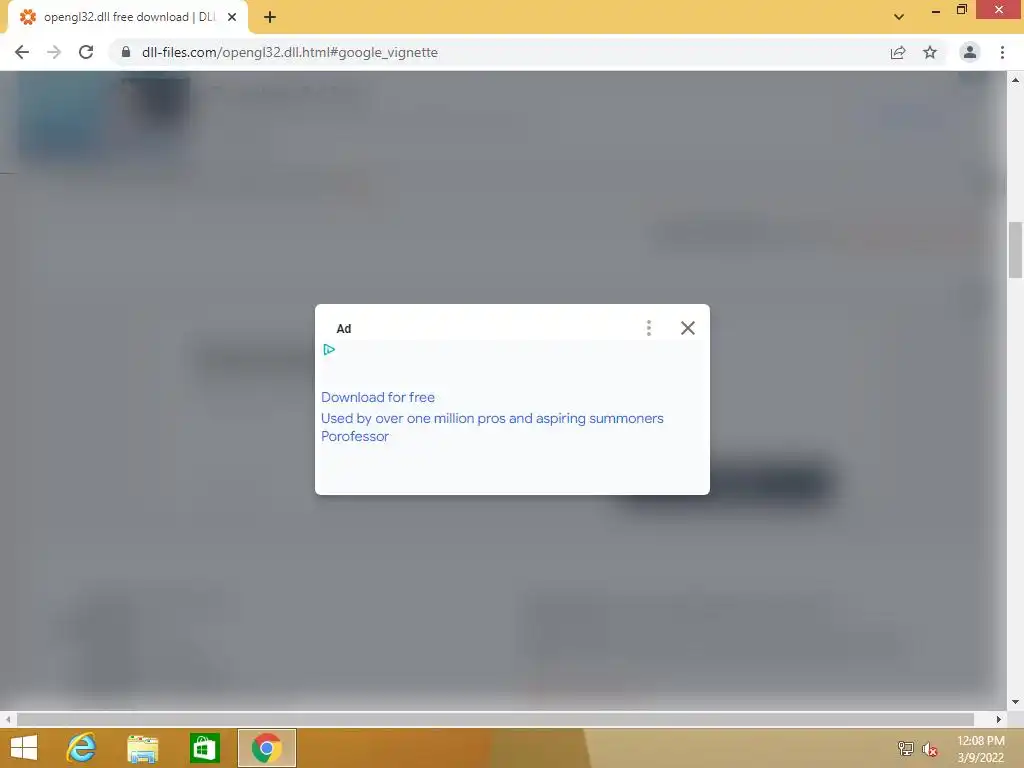
Task: Open the tab search dropdown
Action: pyautogui.click(x=899, y=17)
